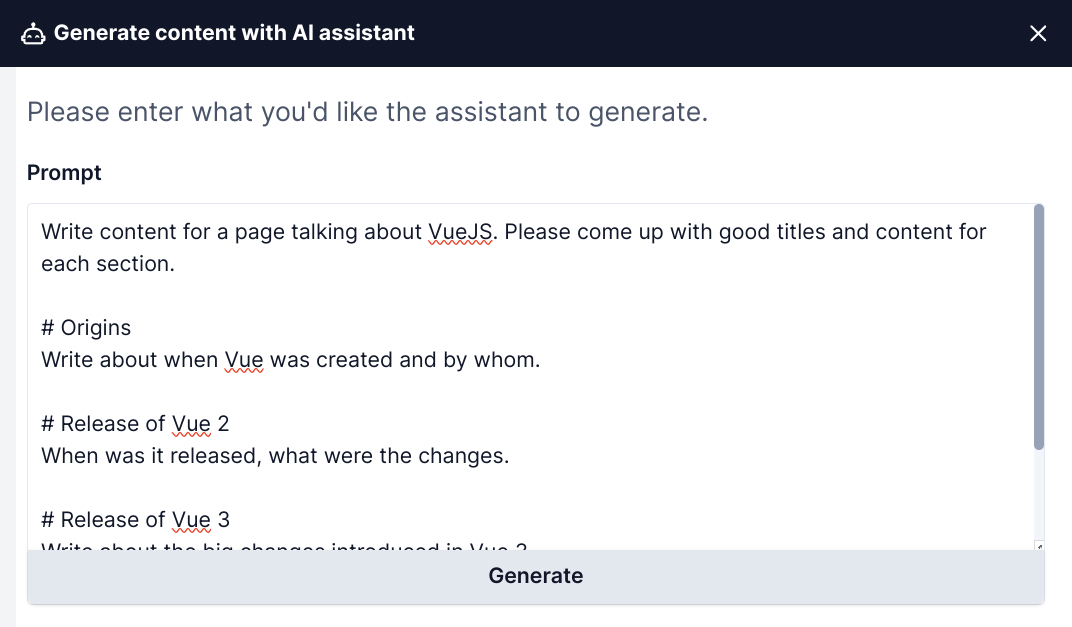This screenshot has width=1072, height=627.
Task: Click the Prompt field label
Action: [64, 172]
